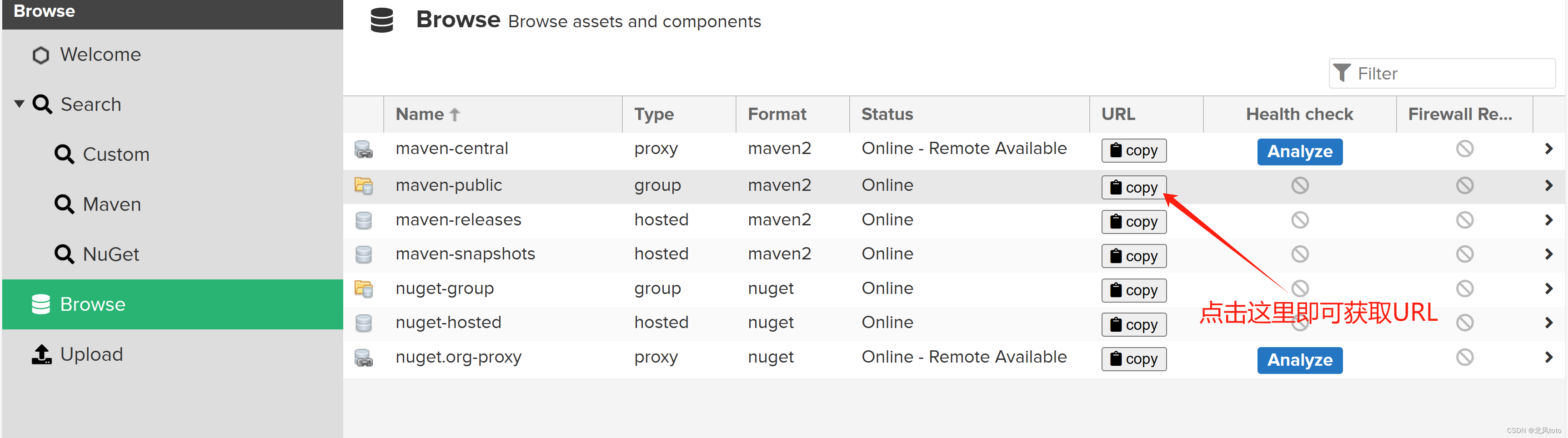This screenshot has width=1568, height=438.
Task: Open maven-releases via its row chevron
Action: (x=1548, y=220)
